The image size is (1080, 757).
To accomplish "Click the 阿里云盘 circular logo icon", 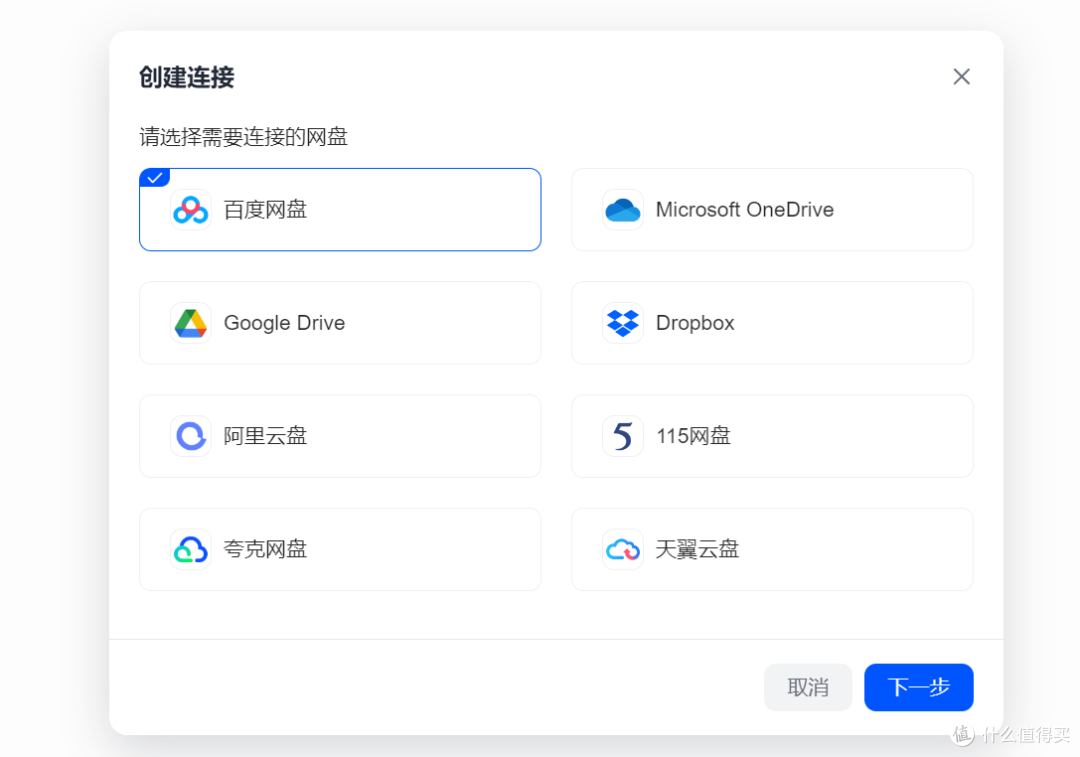I will tap(191, 436).
